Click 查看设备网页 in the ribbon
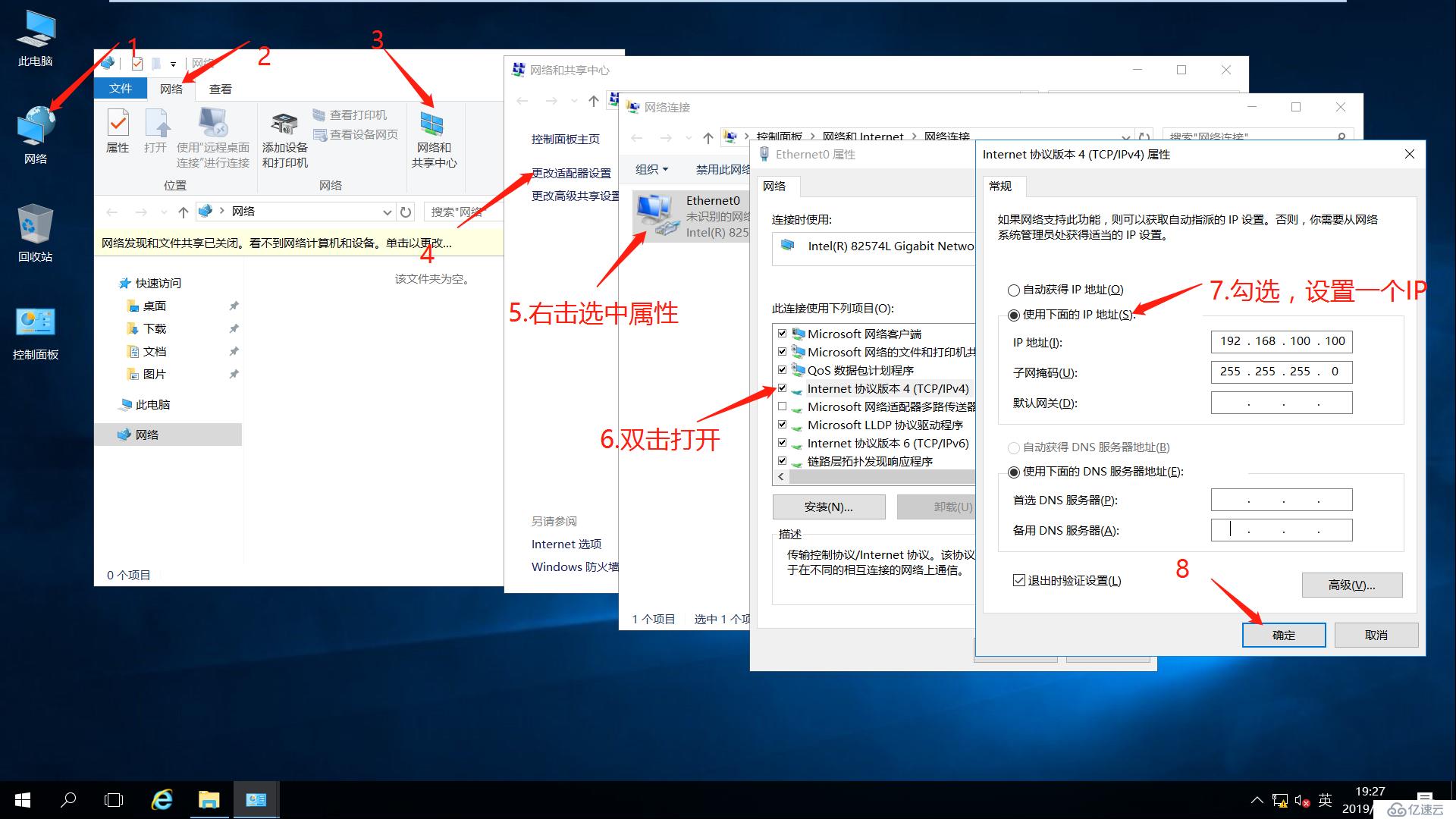Viewport: 1456px width, 819px height. click(356, 134)
